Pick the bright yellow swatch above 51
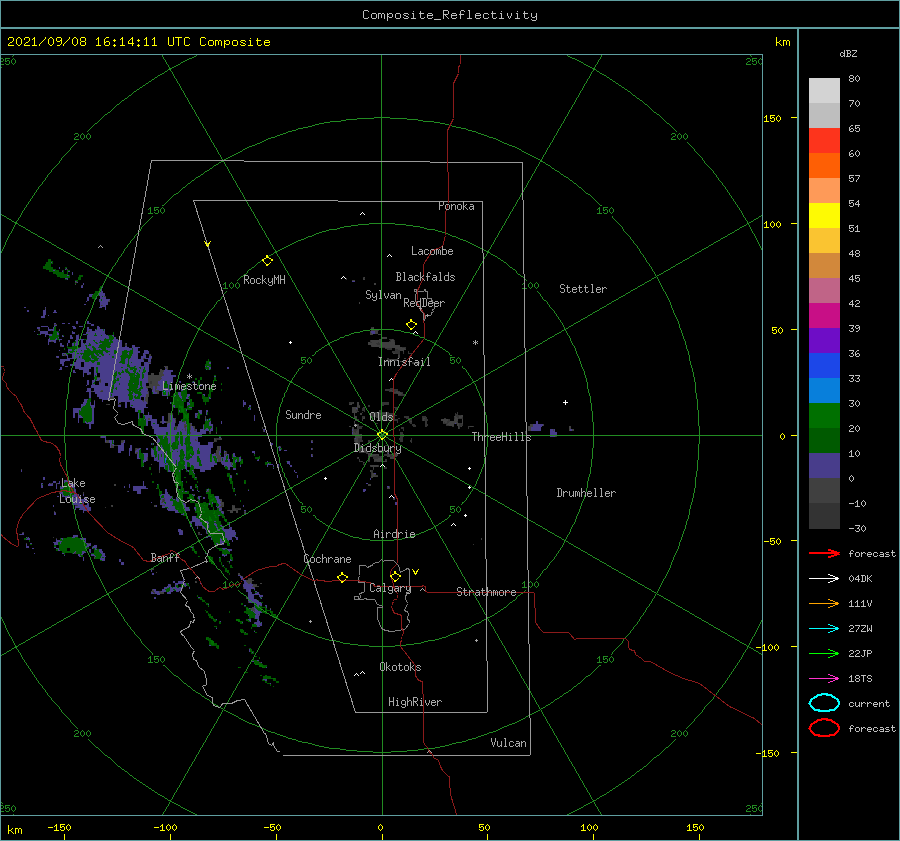The height and width of the screenshot is (841, 900). (824, 216)
